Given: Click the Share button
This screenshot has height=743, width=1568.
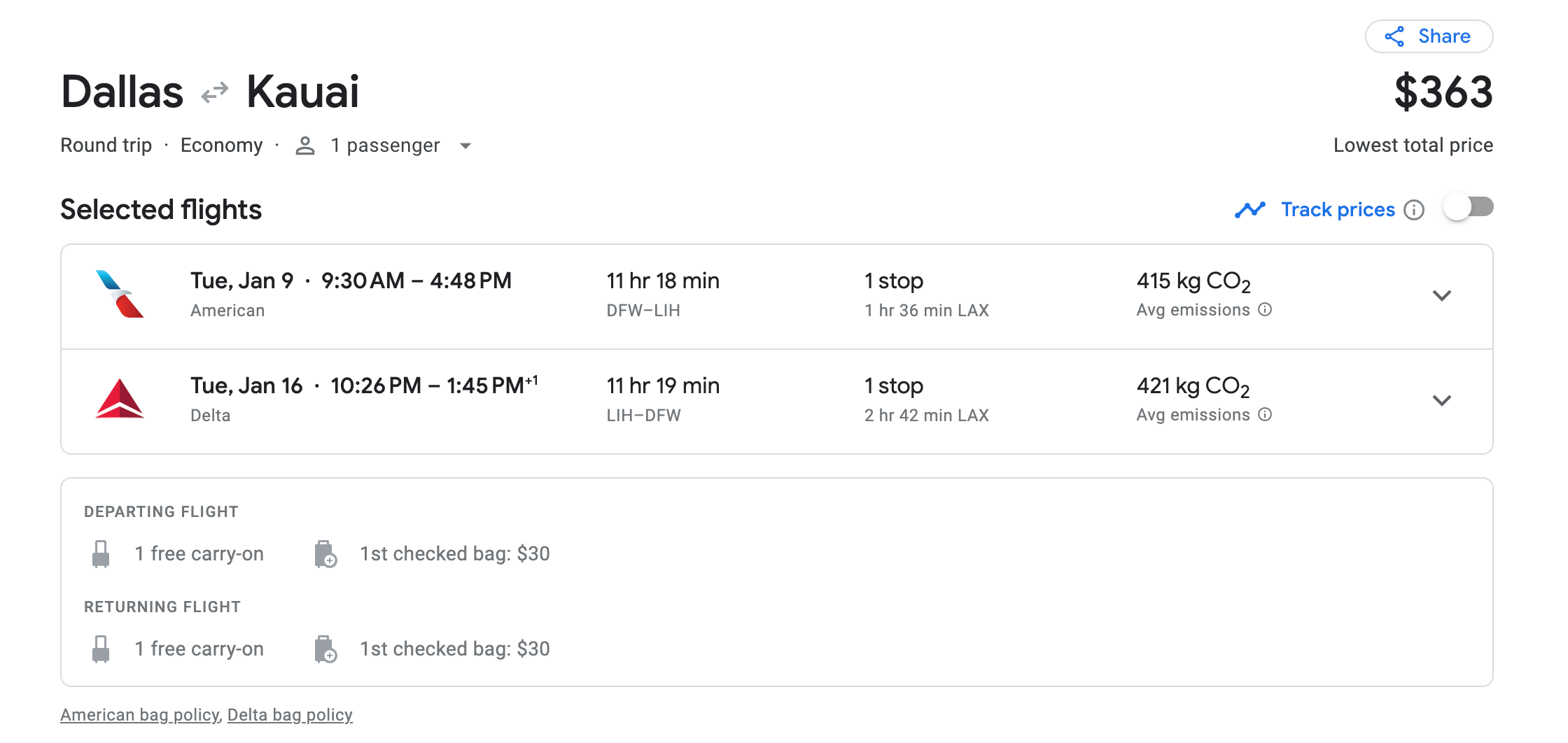Looking at the screenshot, I should [x=1429, y=36].
